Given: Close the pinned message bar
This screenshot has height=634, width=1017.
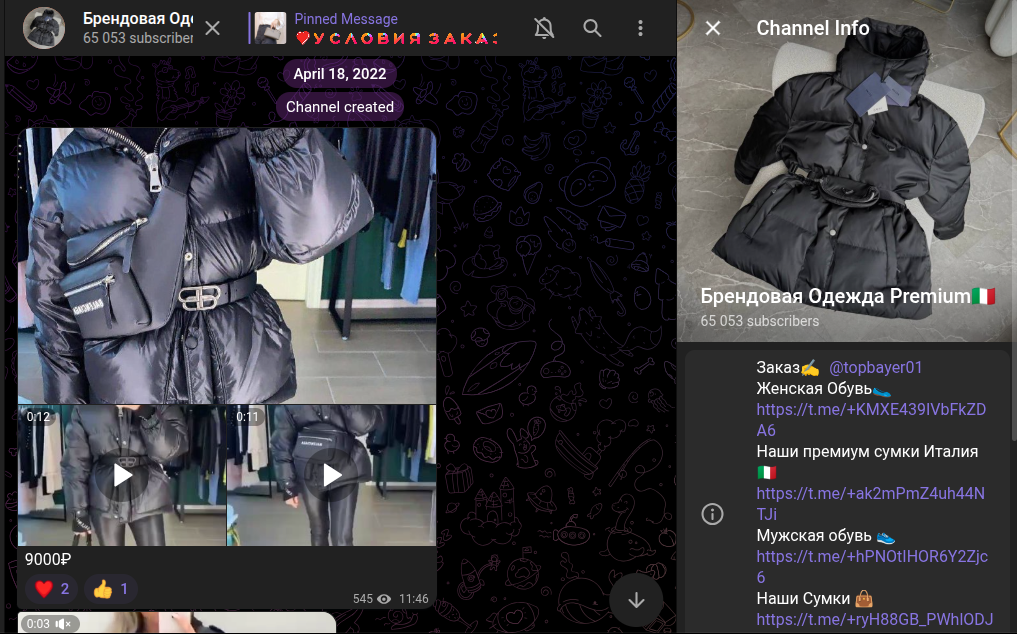Looking at the screenshot, I should coord(213,28).
